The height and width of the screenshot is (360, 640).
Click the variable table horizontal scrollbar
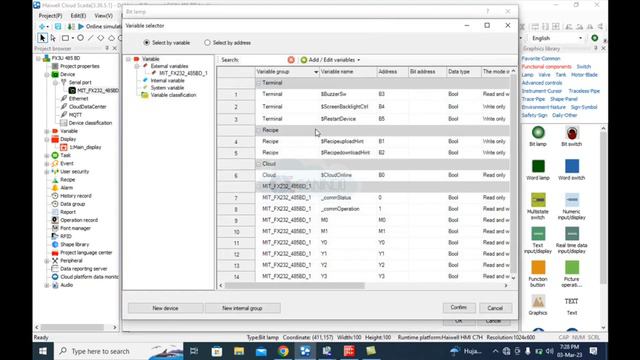pyautogui.click(x=295, y=286)
